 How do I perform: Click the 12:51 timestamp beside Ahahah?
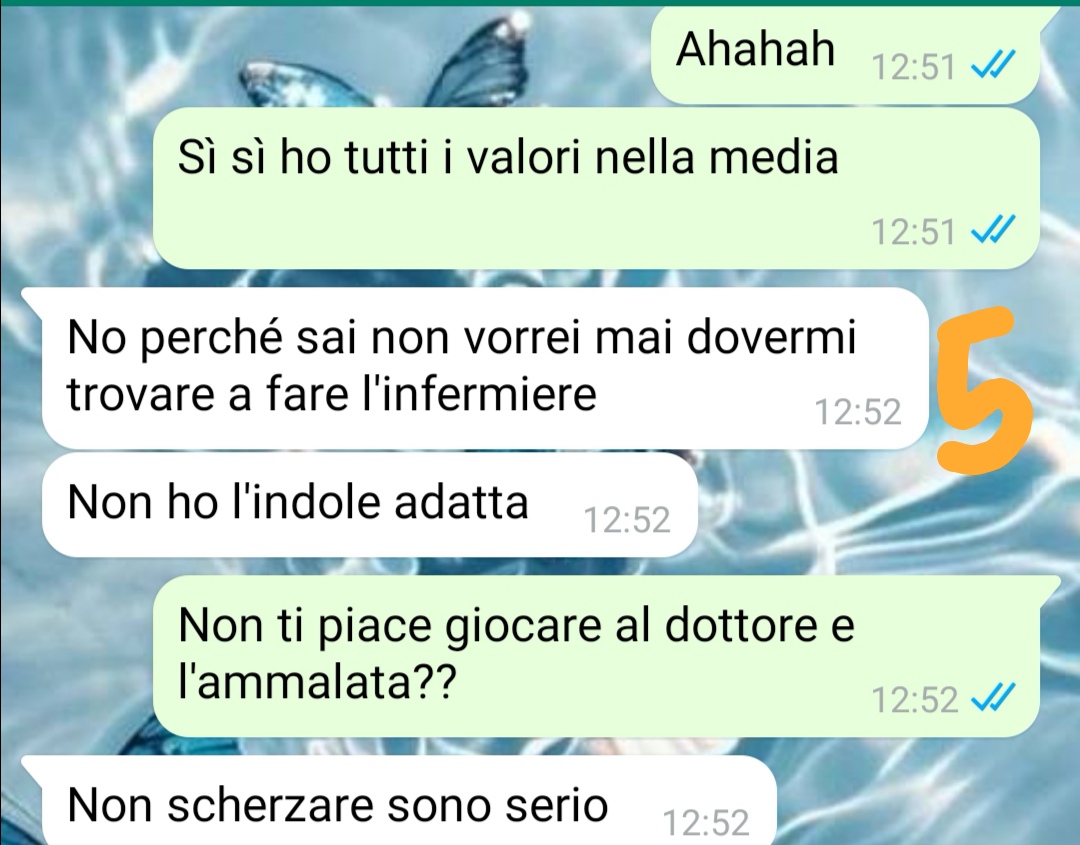[x=913, y=67]
